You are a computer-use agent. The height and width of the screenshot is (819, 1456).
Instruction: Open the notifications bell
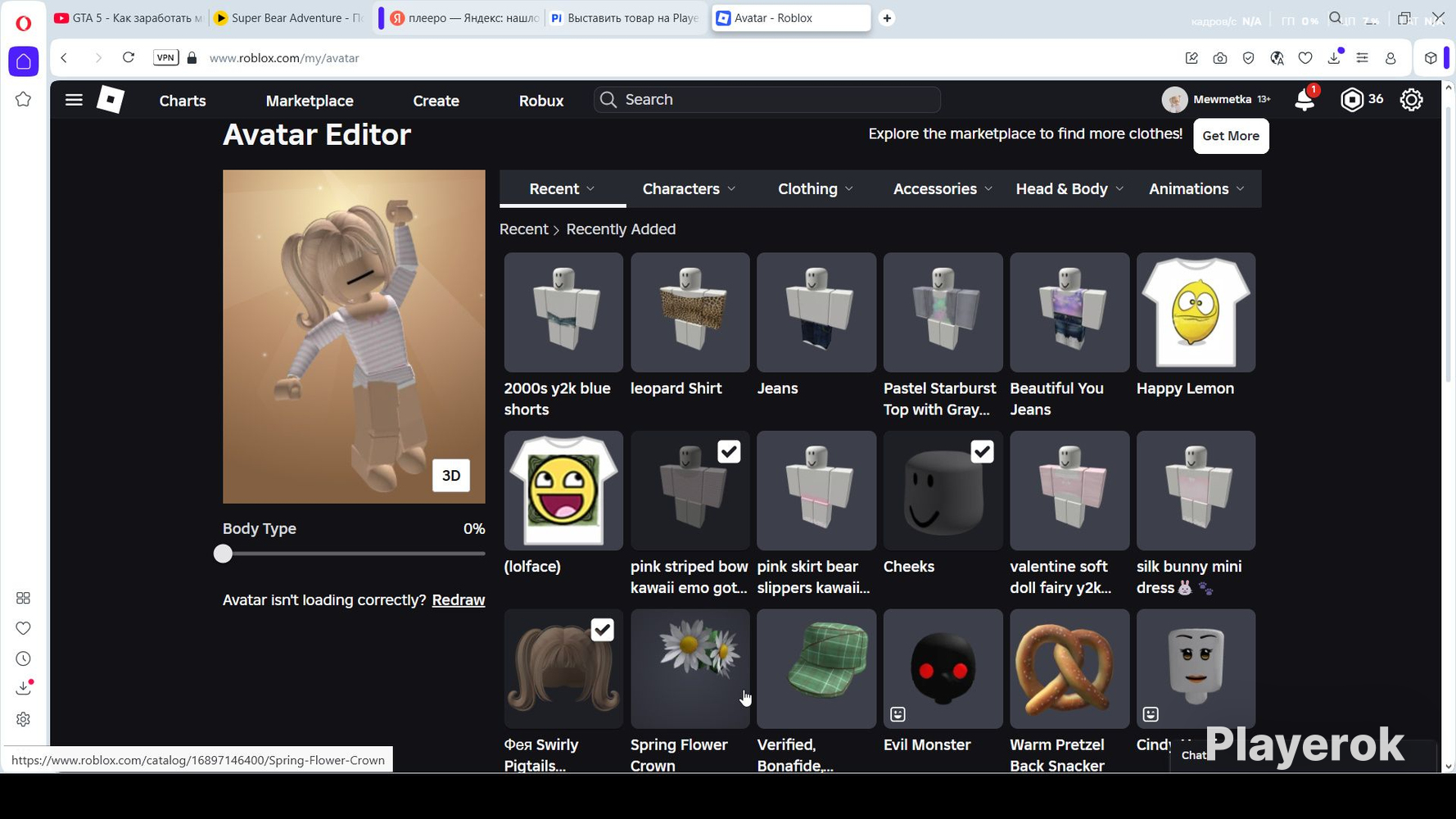pos(1305,100)
